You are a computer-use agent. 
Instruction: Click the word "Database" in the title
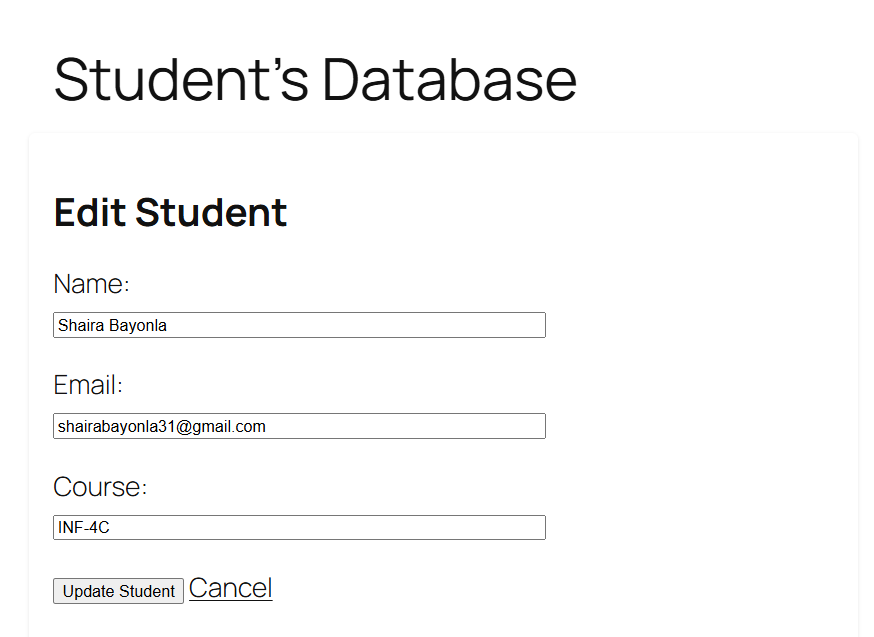pyautogui.click(x=449, y=79)
